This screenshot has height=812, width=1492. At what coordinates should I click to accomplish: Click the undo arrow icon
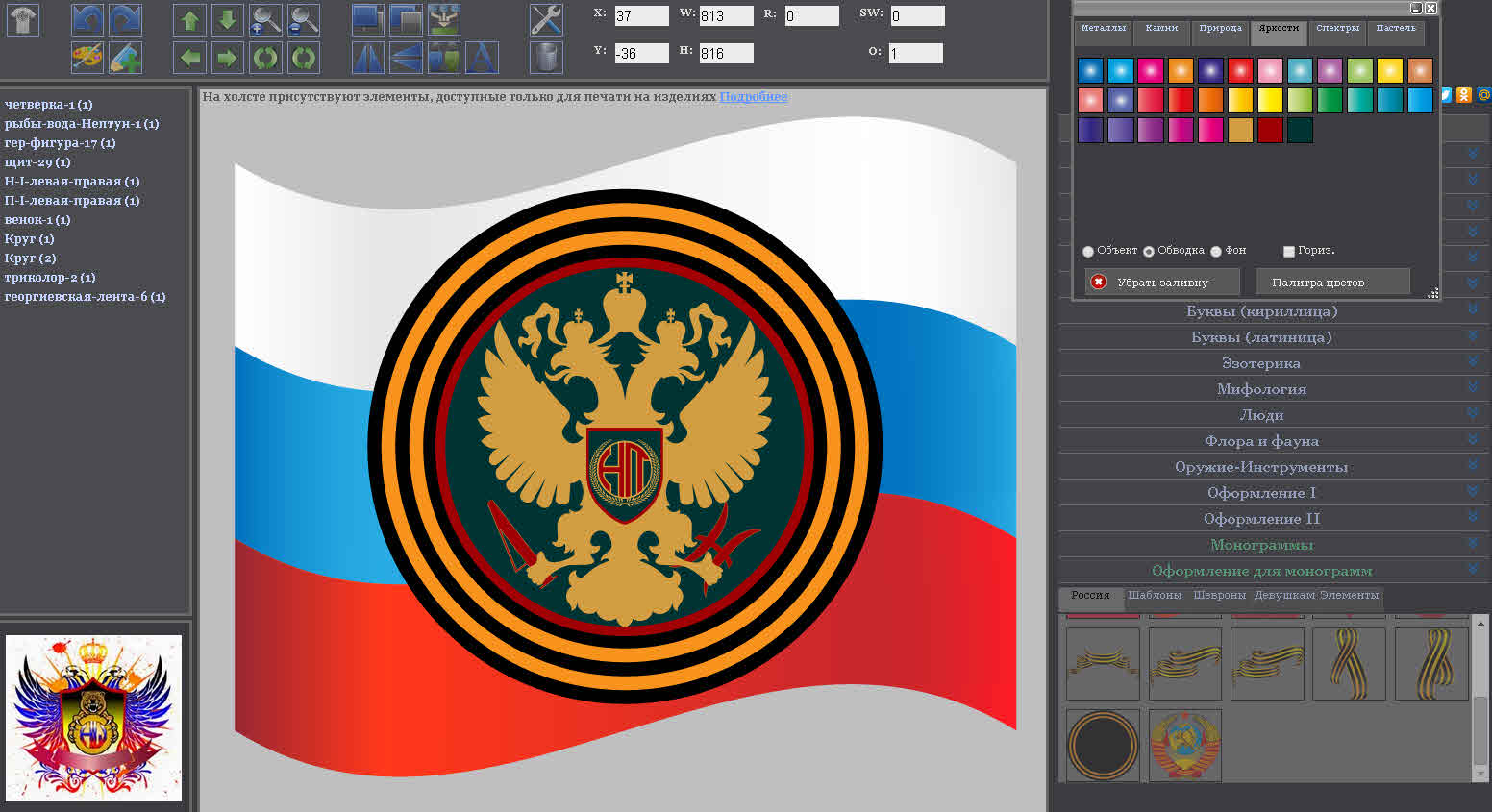(x=87, y=20)
